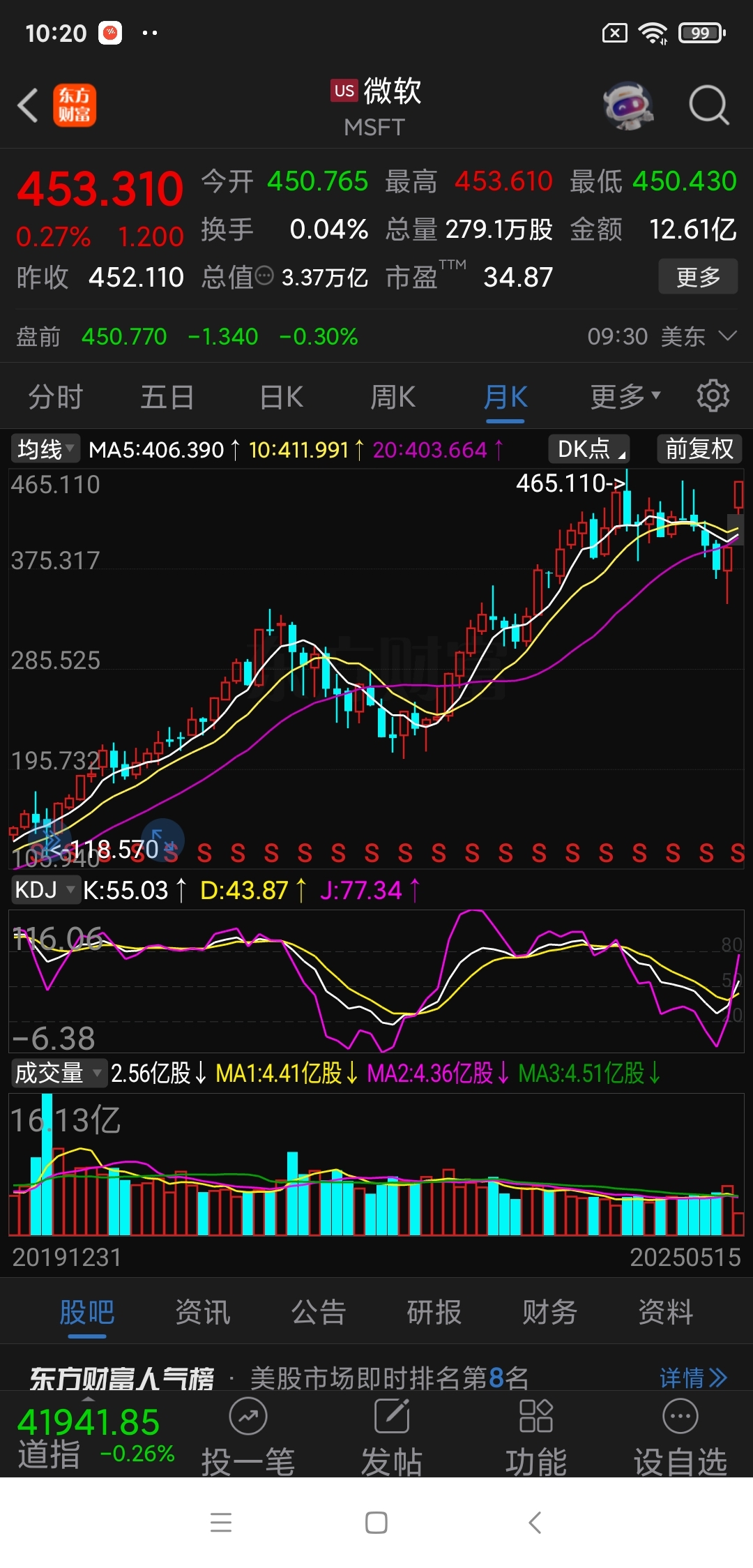Switch to the 五日 chart tab
This screenshot has height=1568, width=753.
167,397
